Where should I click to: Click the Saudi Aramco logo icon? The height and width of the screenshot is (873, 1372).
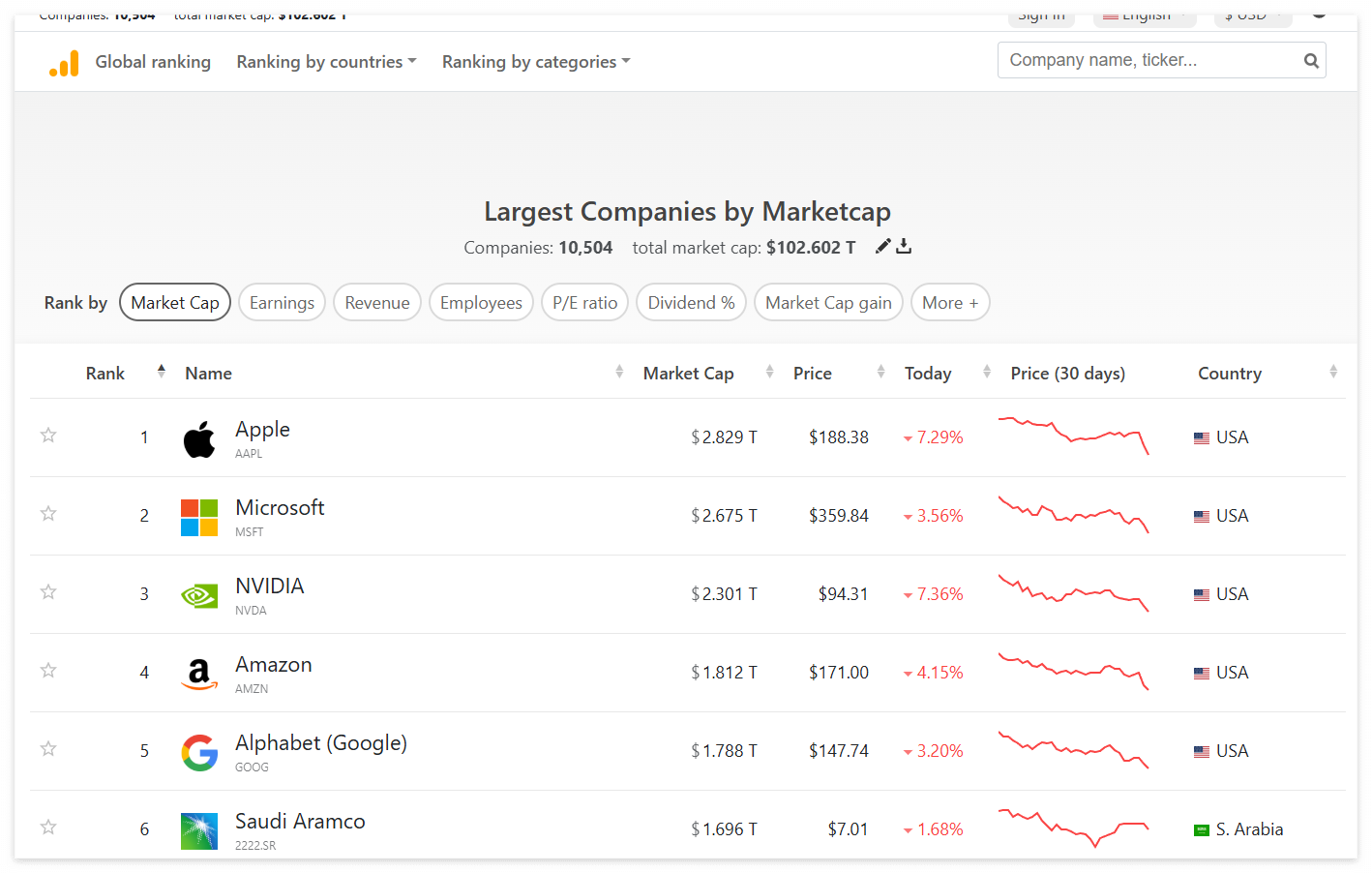point(199,830)
